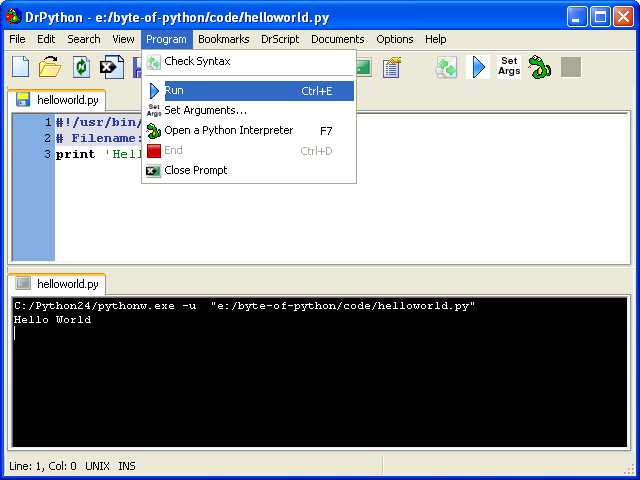The width and height of the screenshot is (640, 480).
Task: Click the DrPython title bar application icon
Action: tap(13, 17)
